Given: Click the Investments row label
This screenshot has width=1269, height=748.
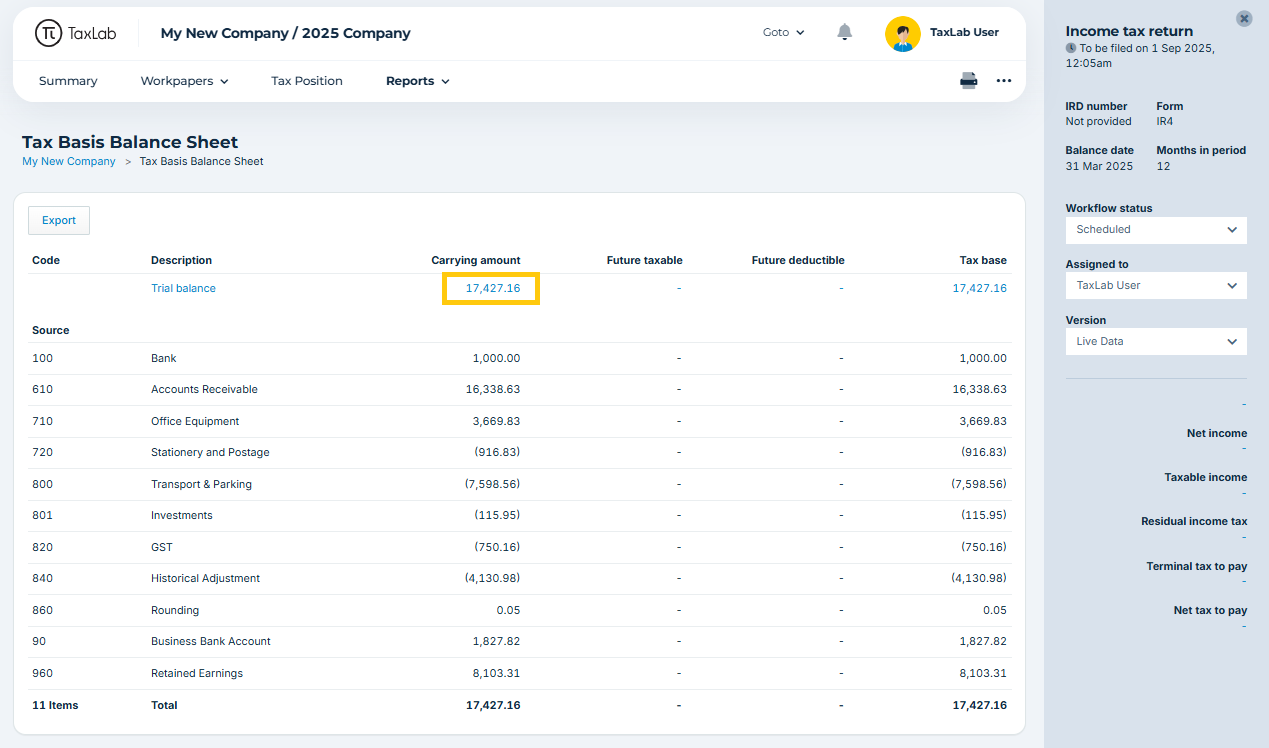Looking at the screenshot, I should click(182, 515).
